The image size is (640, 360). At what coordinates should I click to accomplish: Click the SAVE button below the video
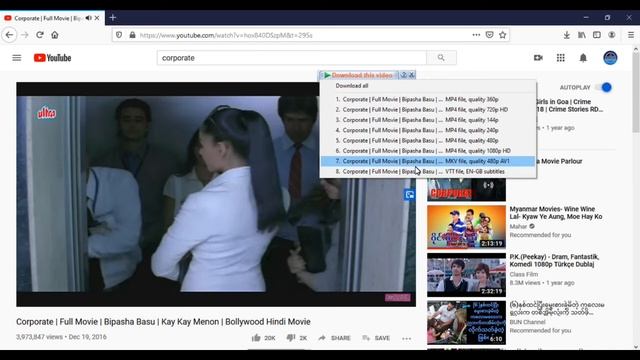point(376,338)
